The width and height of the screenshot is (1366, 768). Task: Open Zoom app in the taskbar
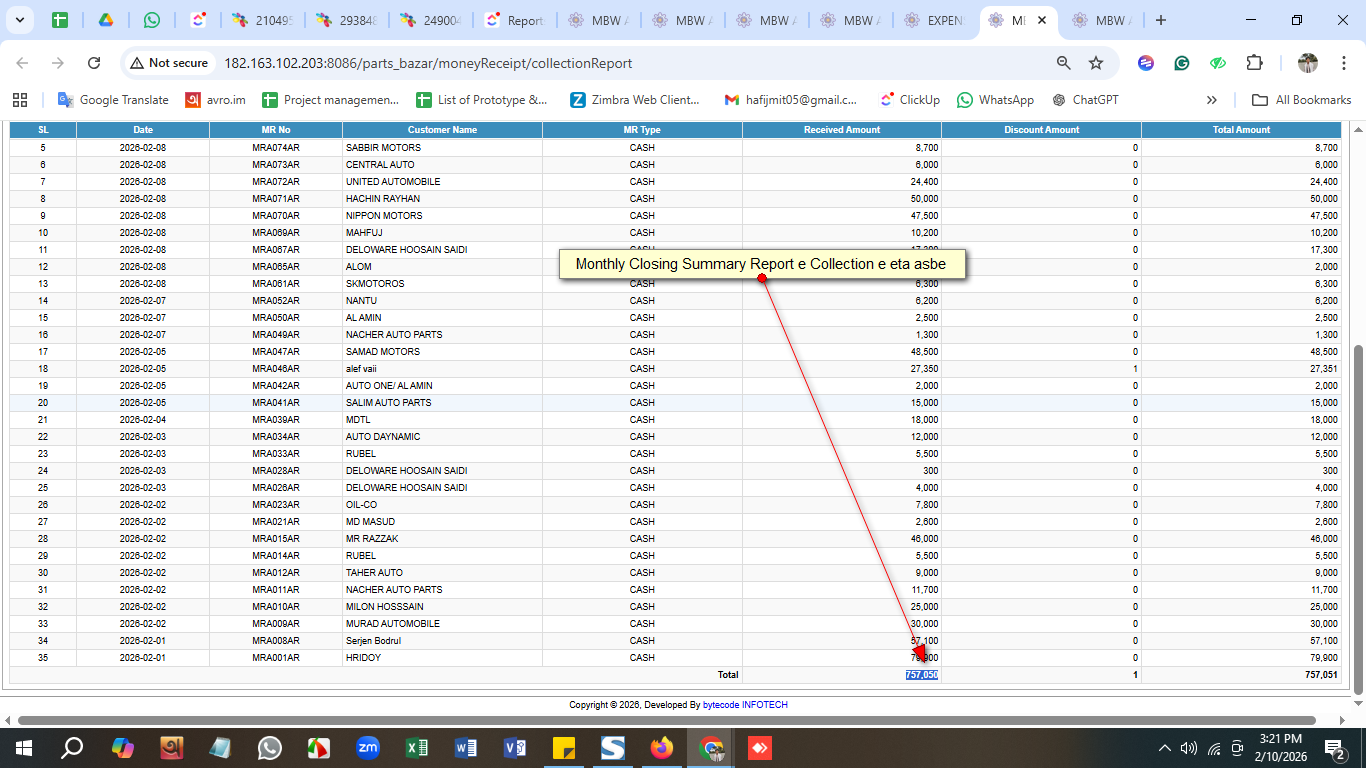pos(368,748)
